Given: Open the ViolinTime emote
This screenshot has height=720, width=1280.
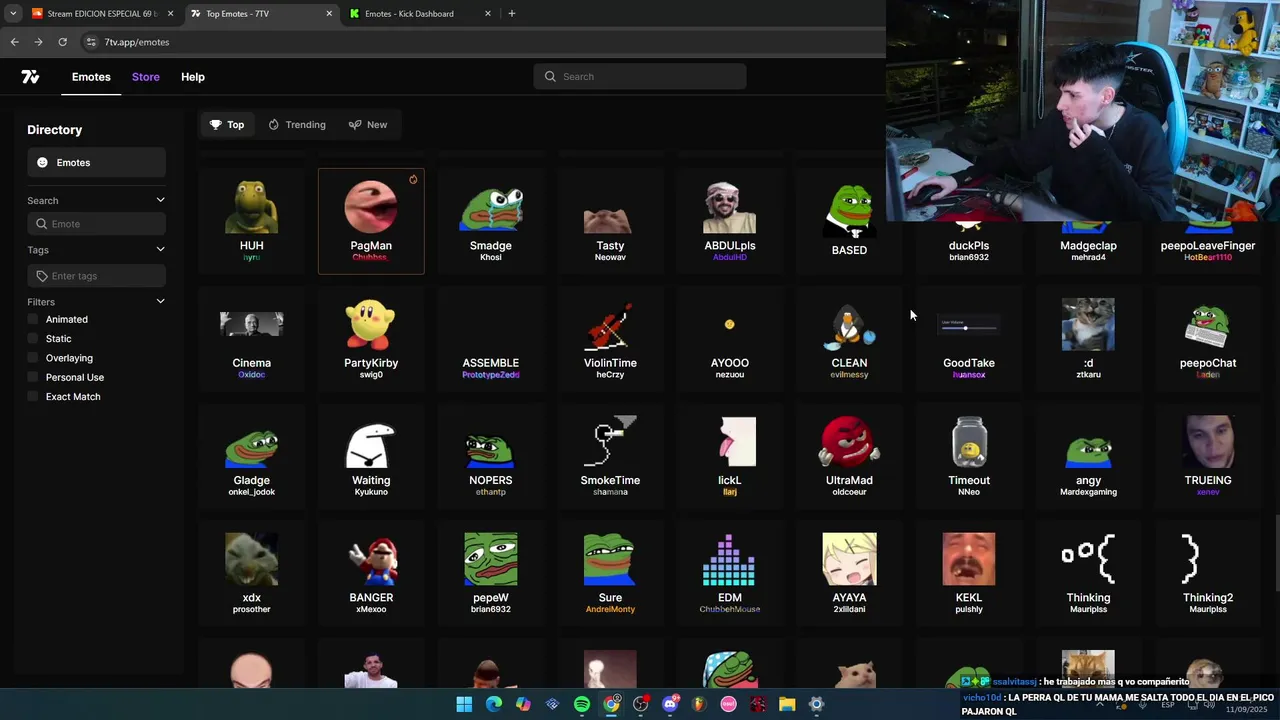Looking at the screenshot, I should [610, 339].
